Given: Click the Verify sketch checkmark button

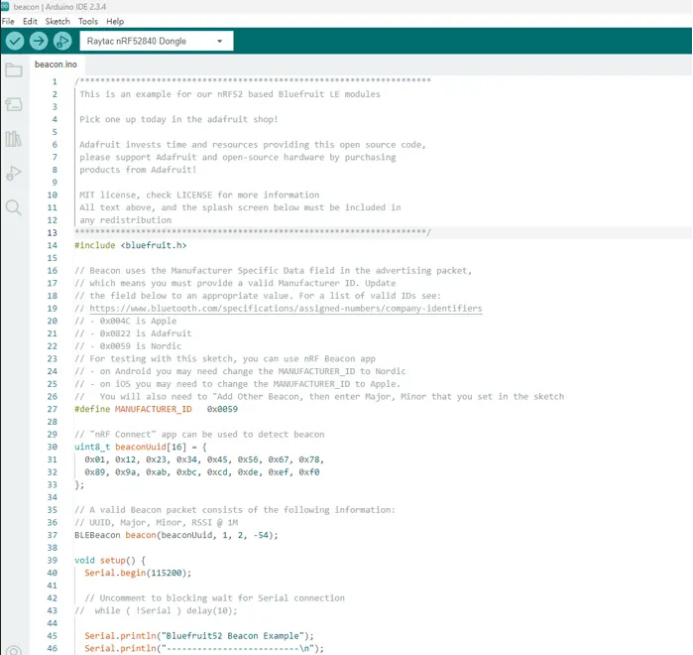Looking at the screenshot, I should coord(15,41).
